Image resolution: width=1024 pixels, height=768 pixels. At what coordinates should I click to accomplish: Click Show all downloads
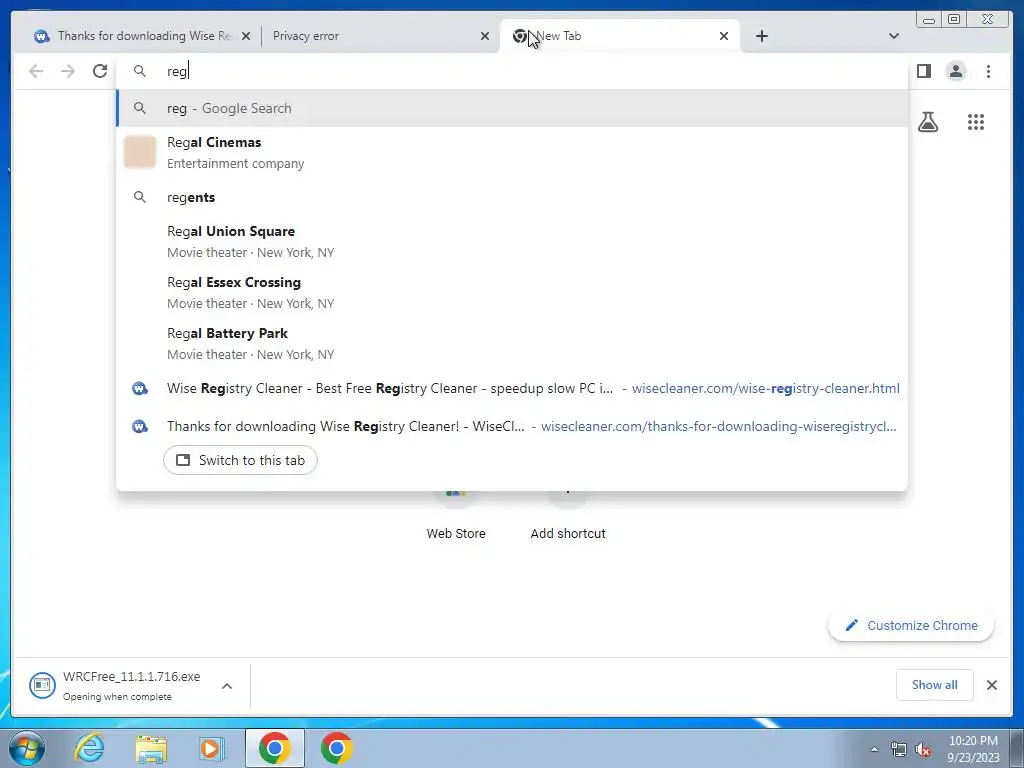click(x=935, y=684)
